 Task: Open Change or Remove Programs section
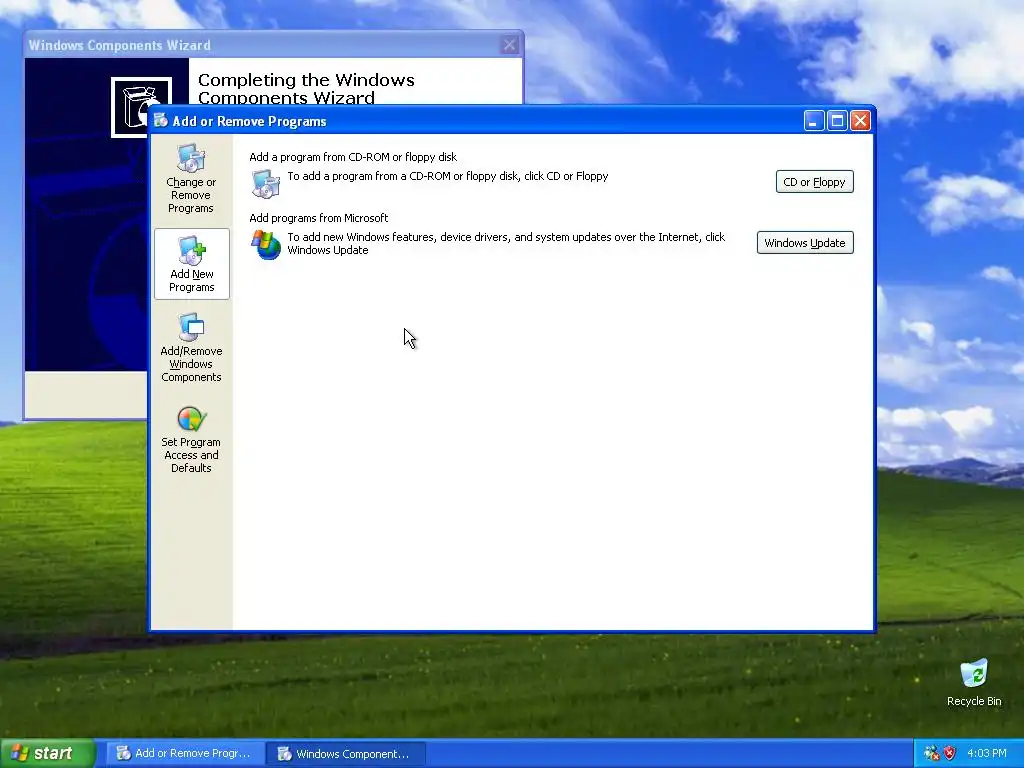(x=191, y=178)
